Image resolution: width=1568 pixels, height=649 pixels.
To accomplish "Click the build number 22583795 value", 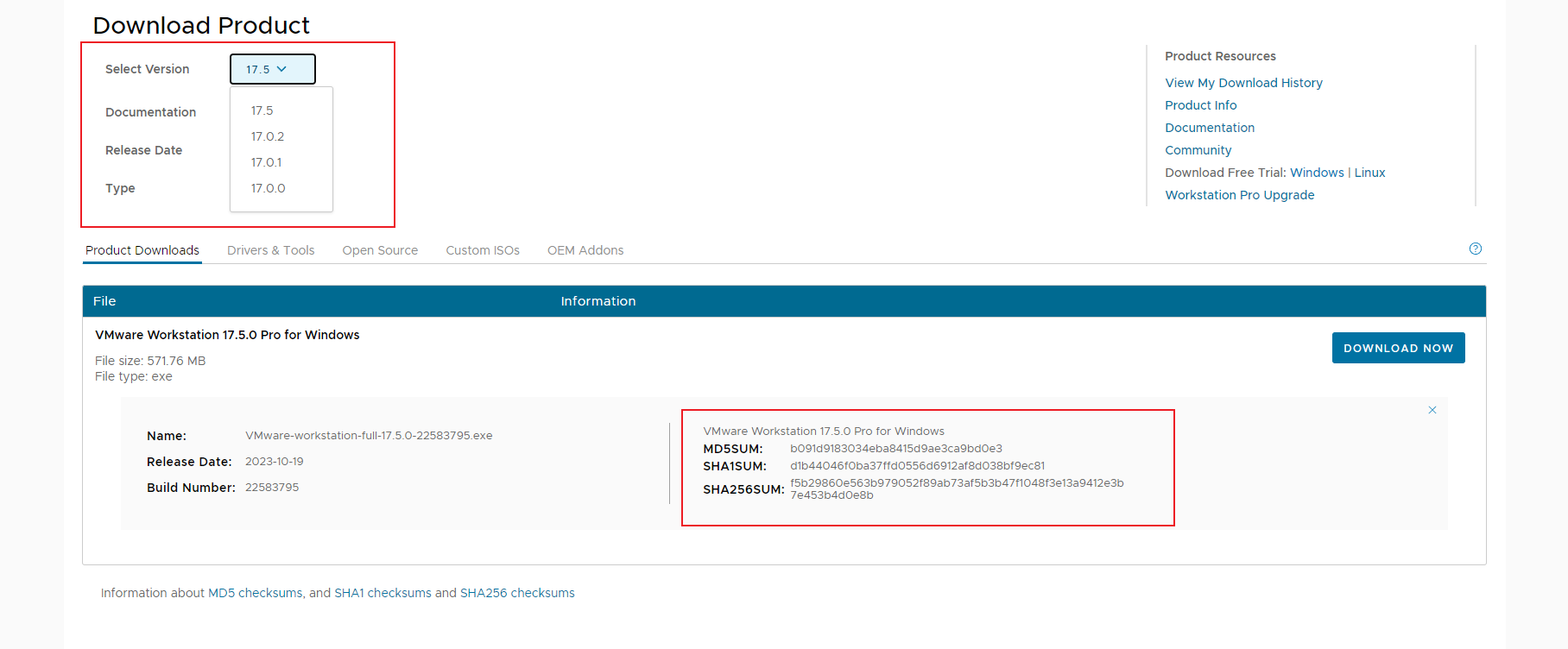I will pos(272,488).
